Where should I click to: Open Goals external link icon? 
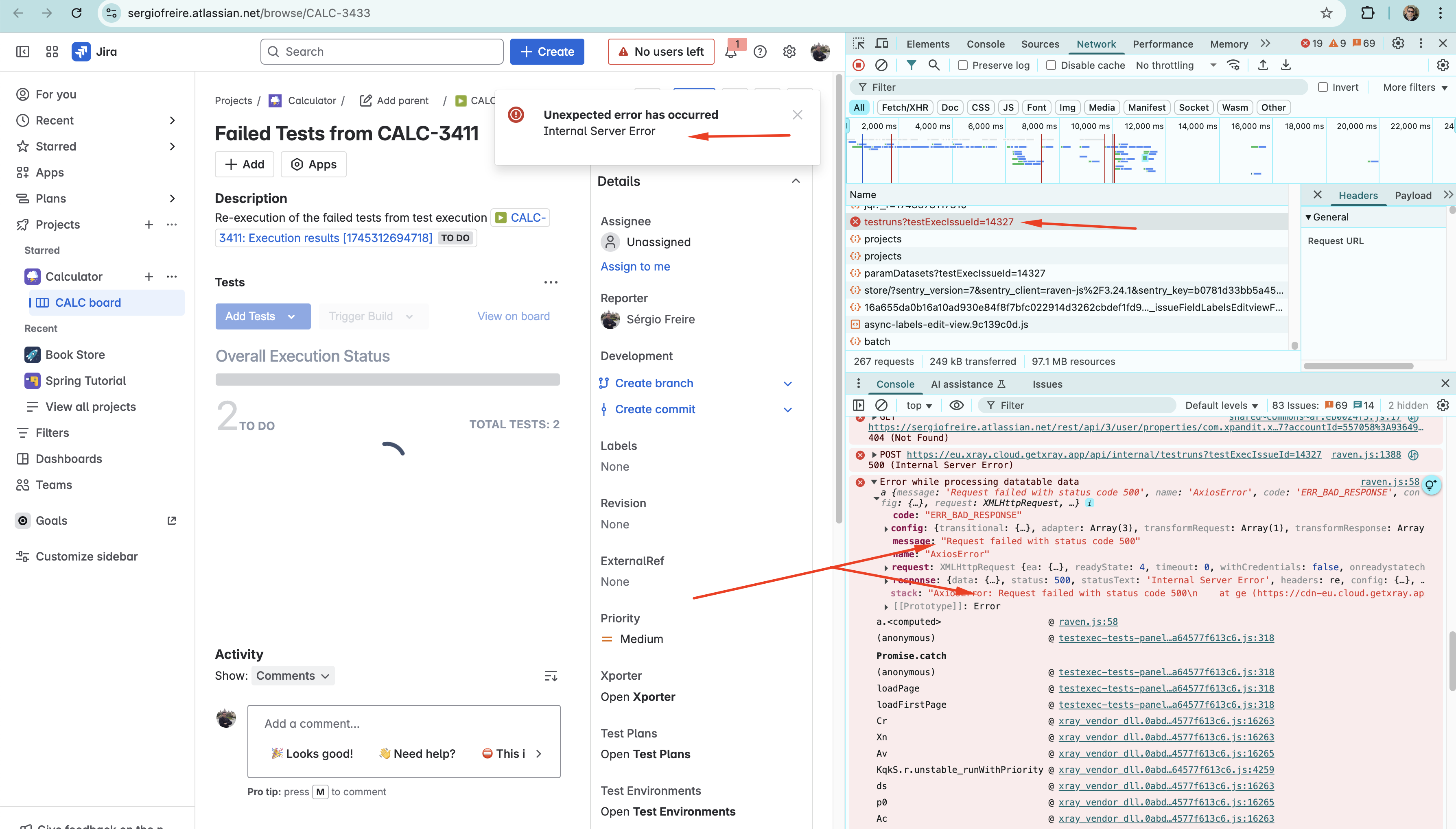coord(171,520)
